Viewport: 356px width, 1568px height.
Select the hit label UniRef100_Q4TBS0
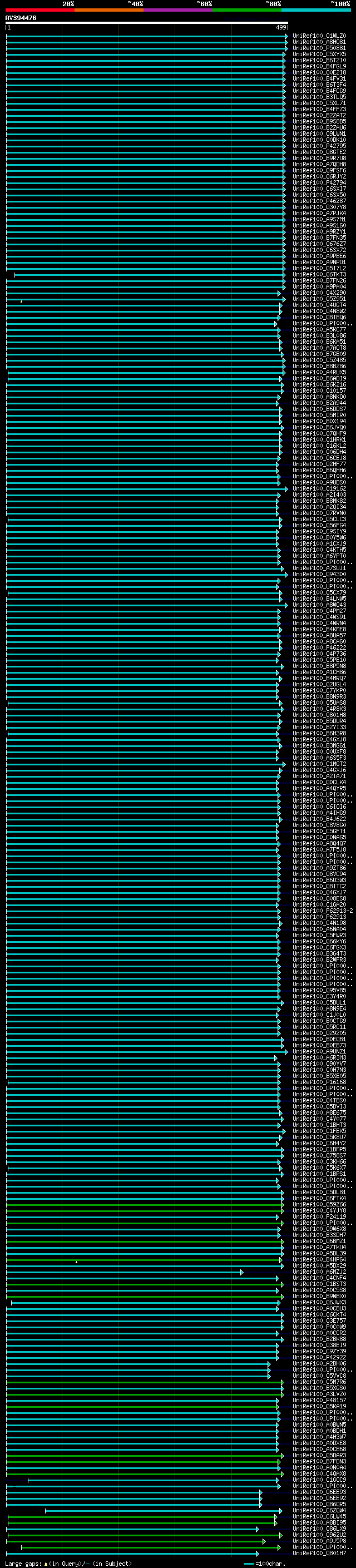(x=319, y=1101)
